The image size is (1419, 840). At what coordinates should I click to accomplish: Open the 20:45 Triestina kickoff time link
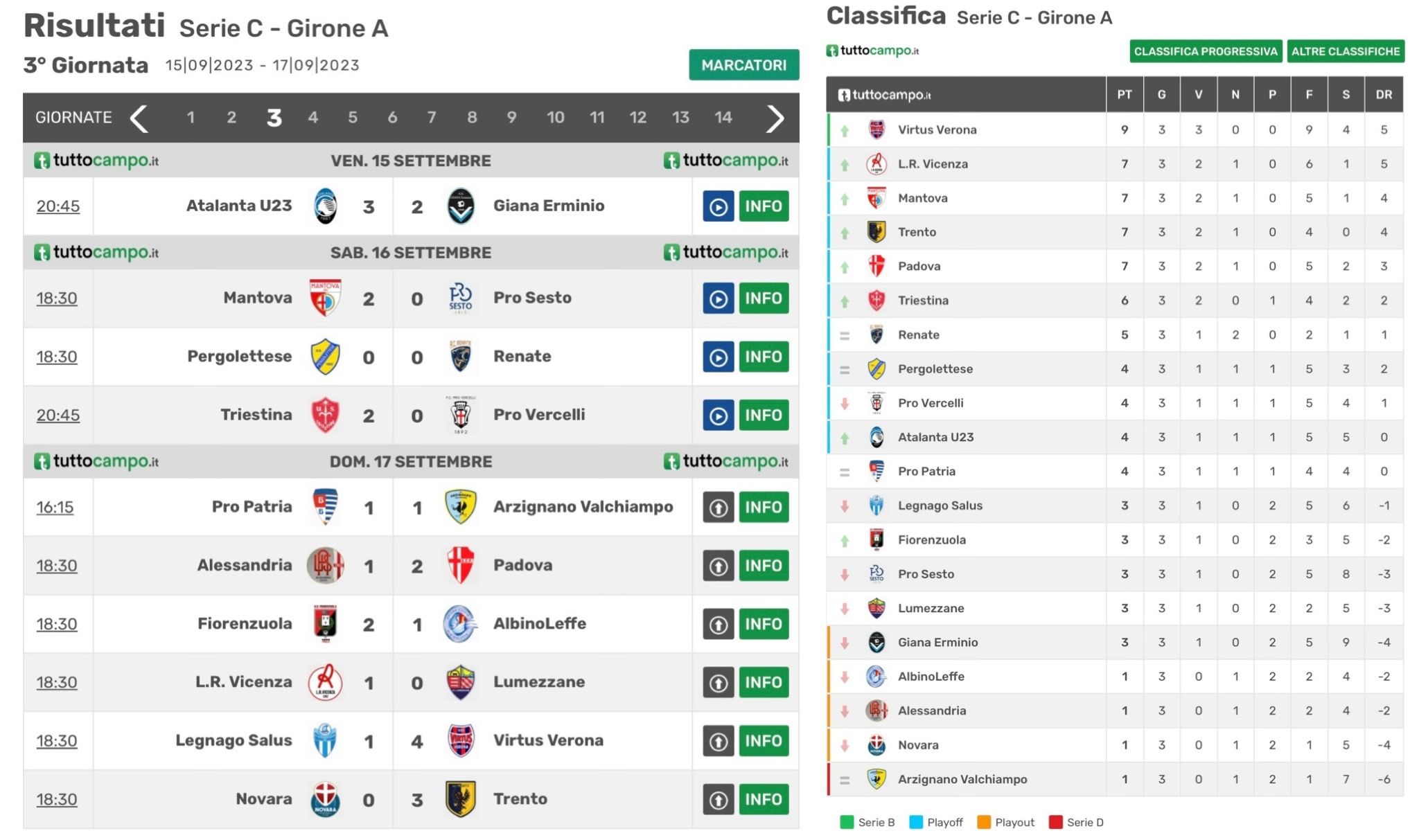point(58,415)
